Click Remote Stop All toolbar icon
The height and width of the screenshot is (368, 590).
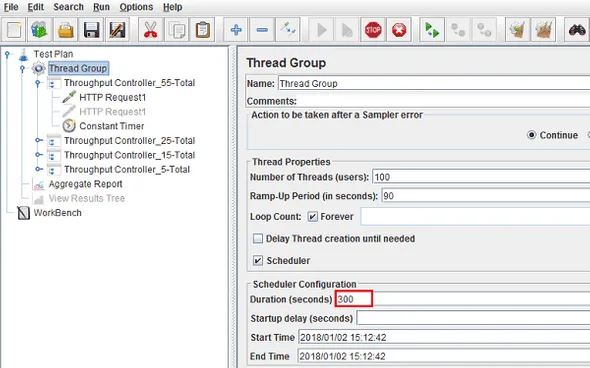[x=458, y=30]
